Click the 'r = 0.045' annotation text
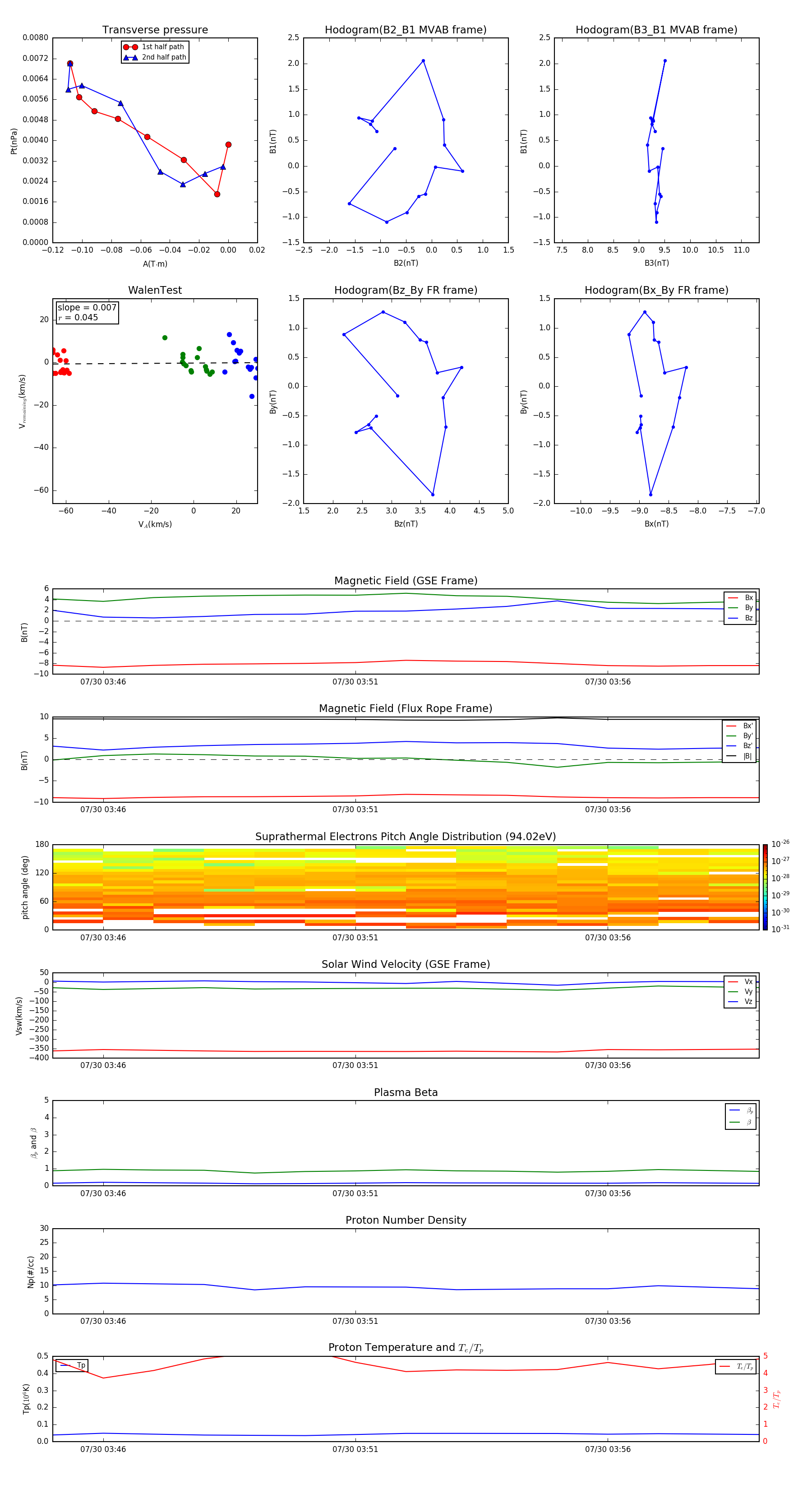The height and width of the screenshot is (1489, 812). pos(78,317)
